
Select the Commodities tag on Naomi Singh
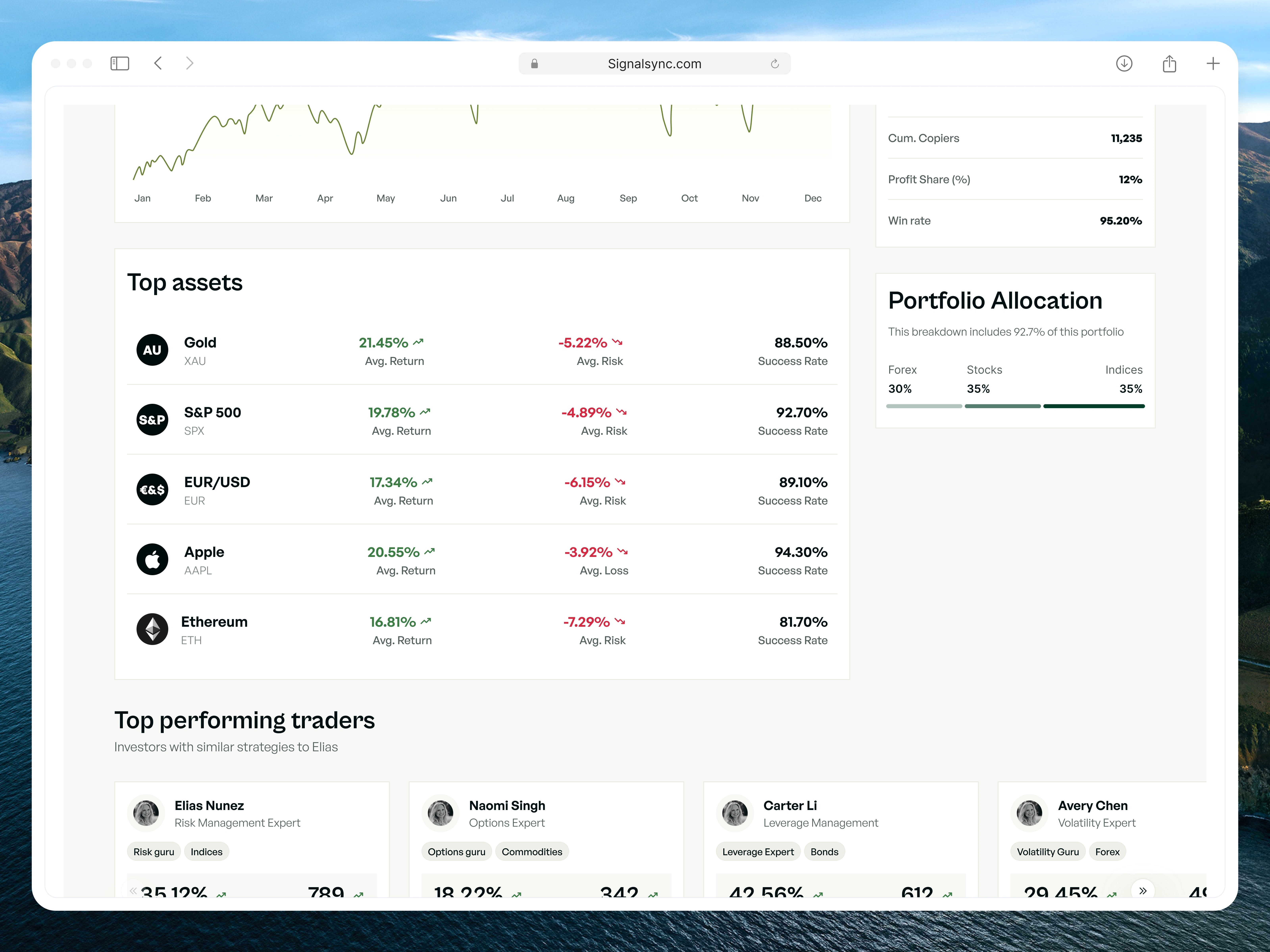532,852
